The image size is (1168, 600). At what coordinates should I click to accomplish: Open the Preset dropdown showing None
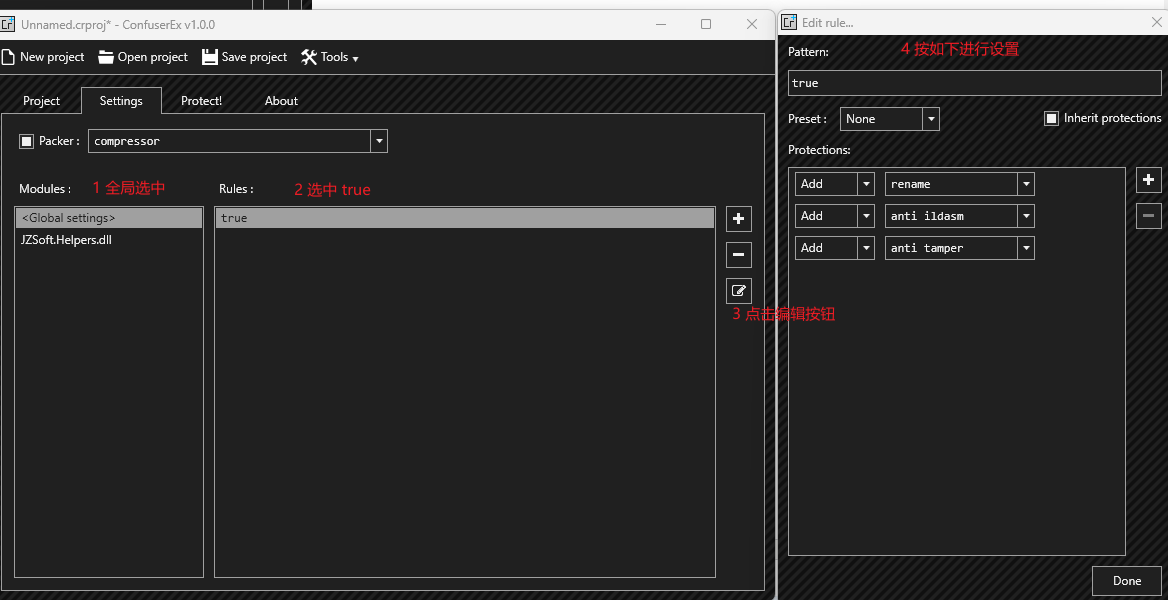tap(930, 118)
